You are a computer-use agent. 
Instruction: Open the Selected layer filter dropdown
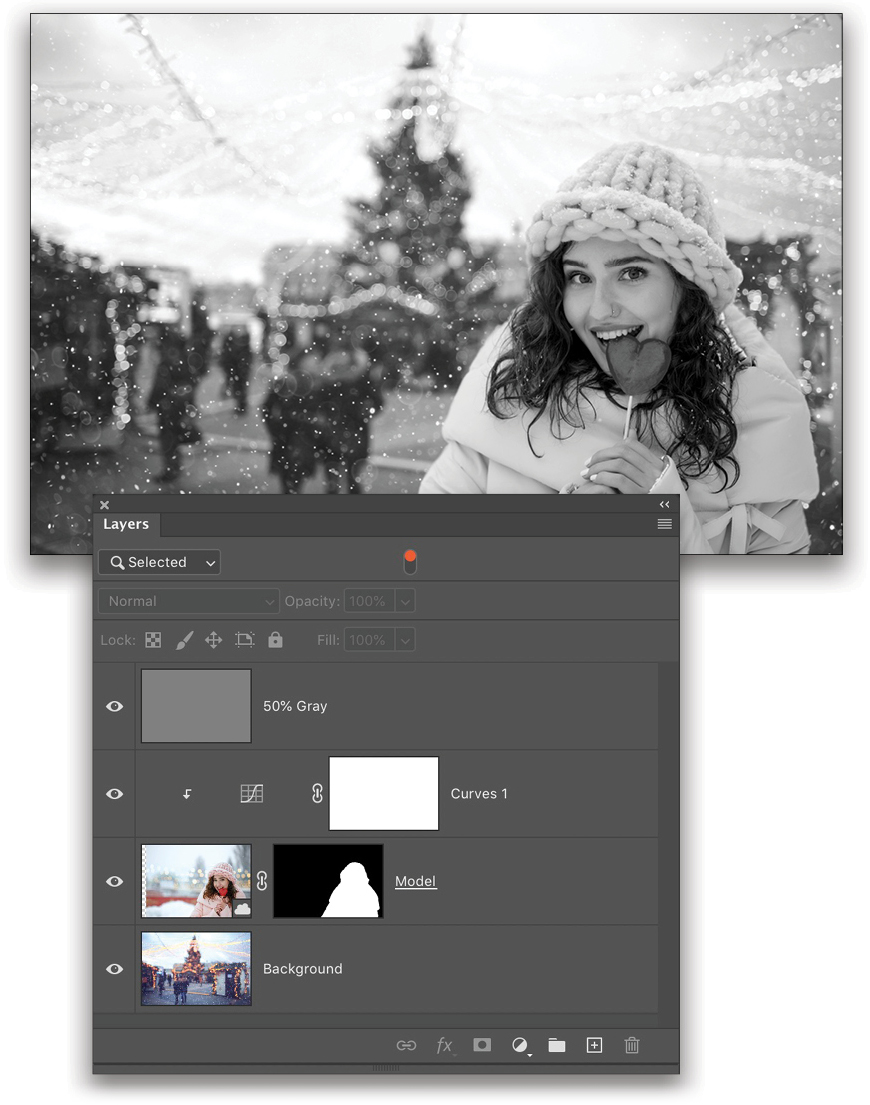(158, 562)
